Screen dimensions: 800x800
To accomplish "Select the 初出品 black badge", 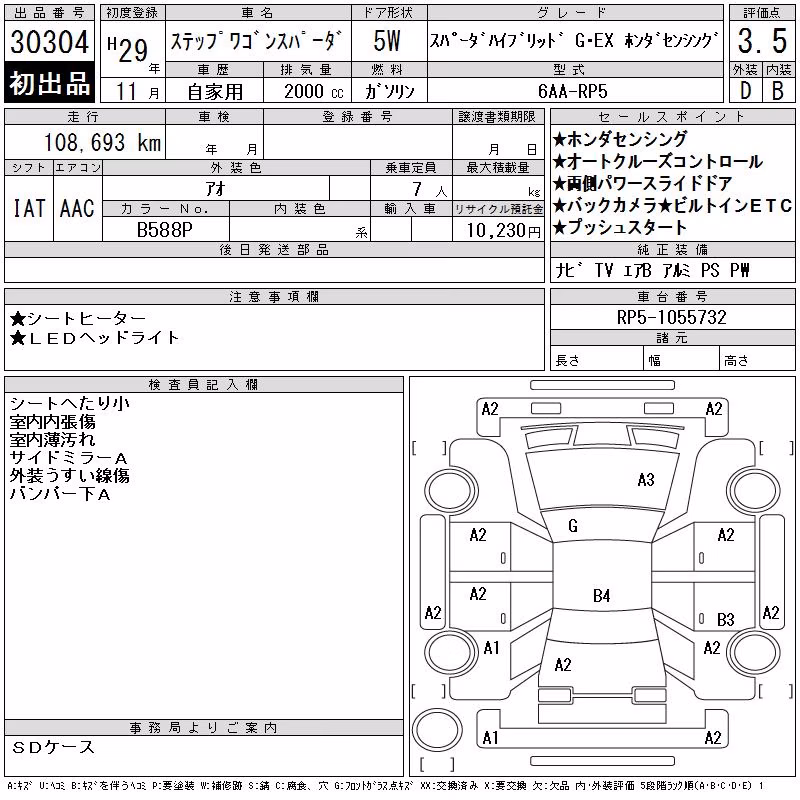I will point(49,83).
